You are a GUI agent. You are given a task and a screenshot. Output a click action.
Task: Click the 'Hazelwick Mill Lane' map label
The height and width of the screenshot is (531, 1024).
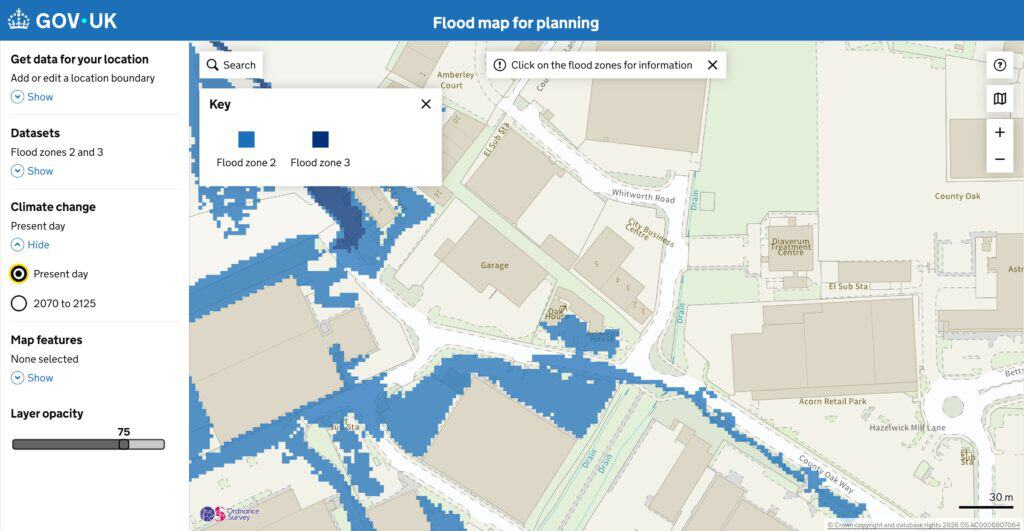[907, 428]
